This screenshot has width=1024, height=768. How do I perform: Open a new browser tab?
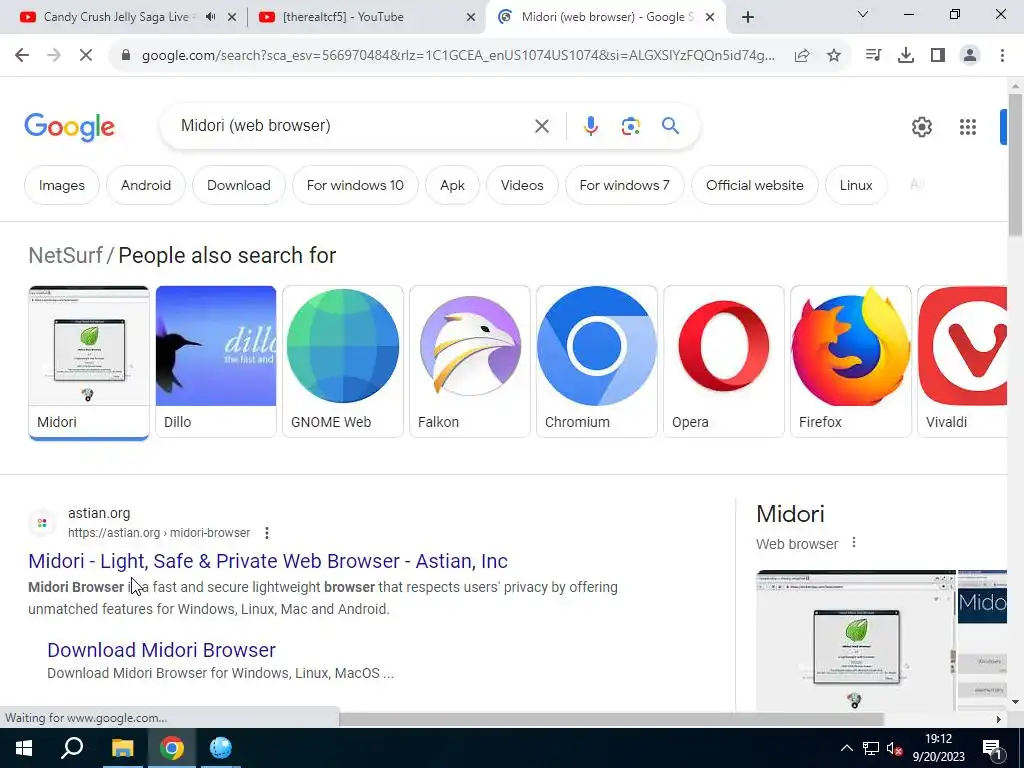pyautogui.click(x=748, y=18)
